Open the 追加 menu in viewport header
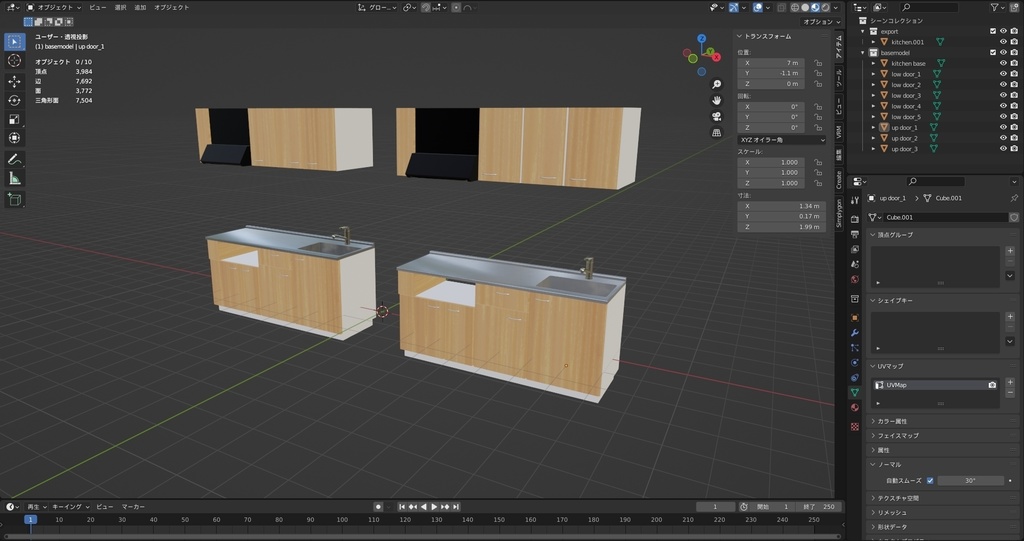1024x541 pixels. click(140, 7)
